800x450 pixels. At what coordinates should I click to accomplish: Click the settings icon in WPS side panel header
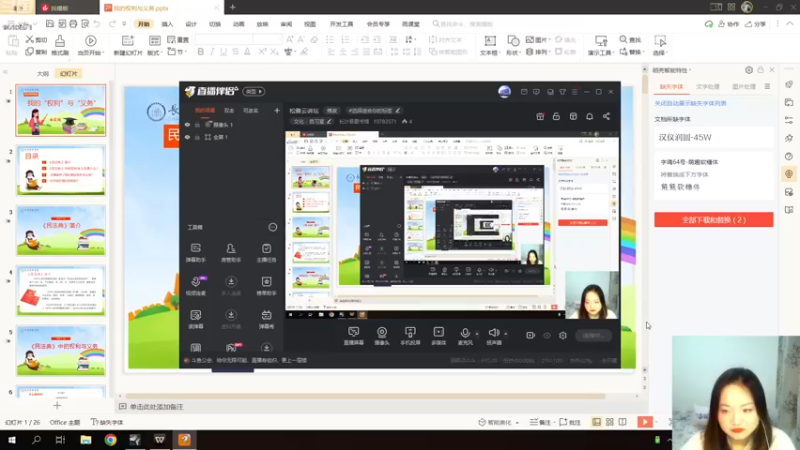click(x=748, y=70)
